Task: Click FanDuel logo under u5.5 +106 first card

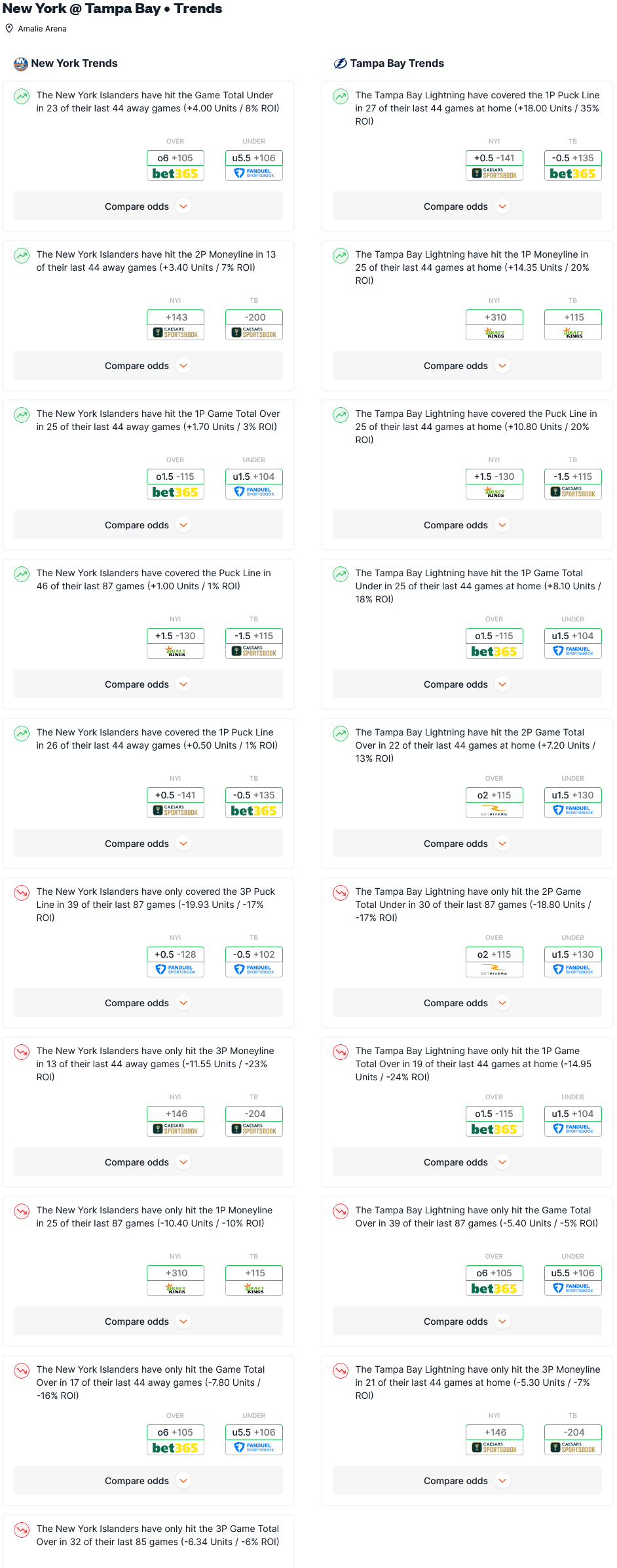Action: [254, 174]
